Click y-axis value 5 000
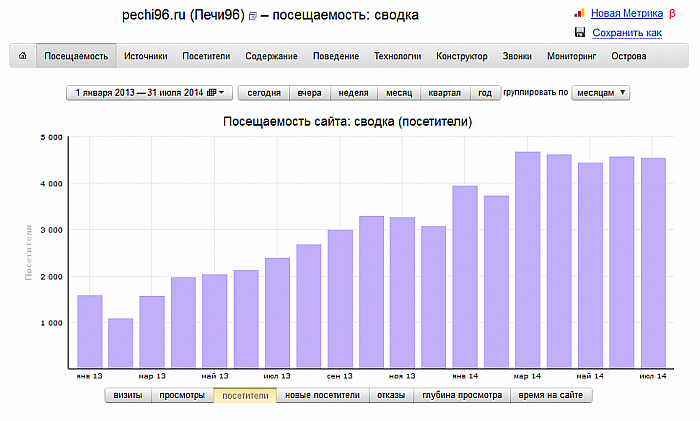700x421 pixels. pyautogui.click(x=52, y=137)
